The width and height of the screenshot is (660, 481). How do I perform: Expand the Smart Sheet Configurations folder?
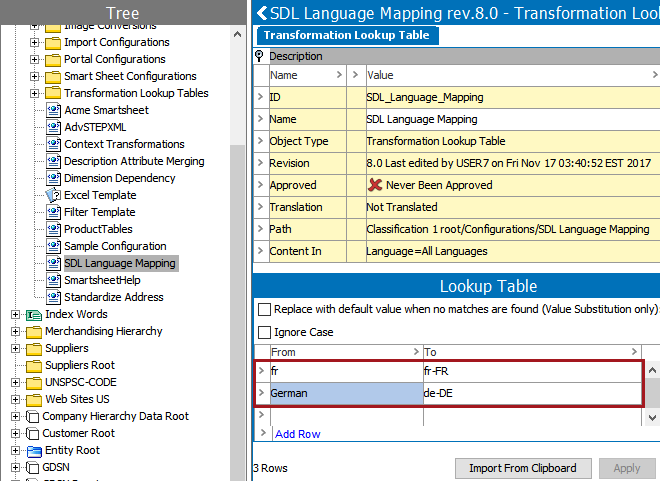(x=35, y=76)
